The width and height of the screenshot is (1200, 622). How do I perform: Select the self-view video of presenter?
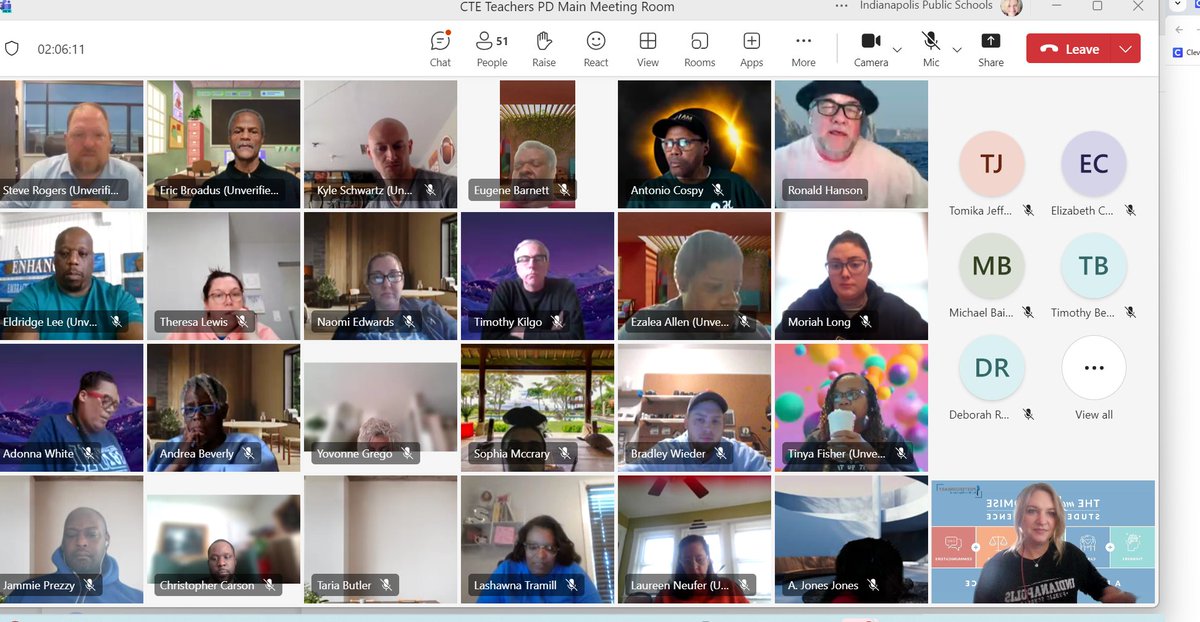click(x=1043, y=541)
